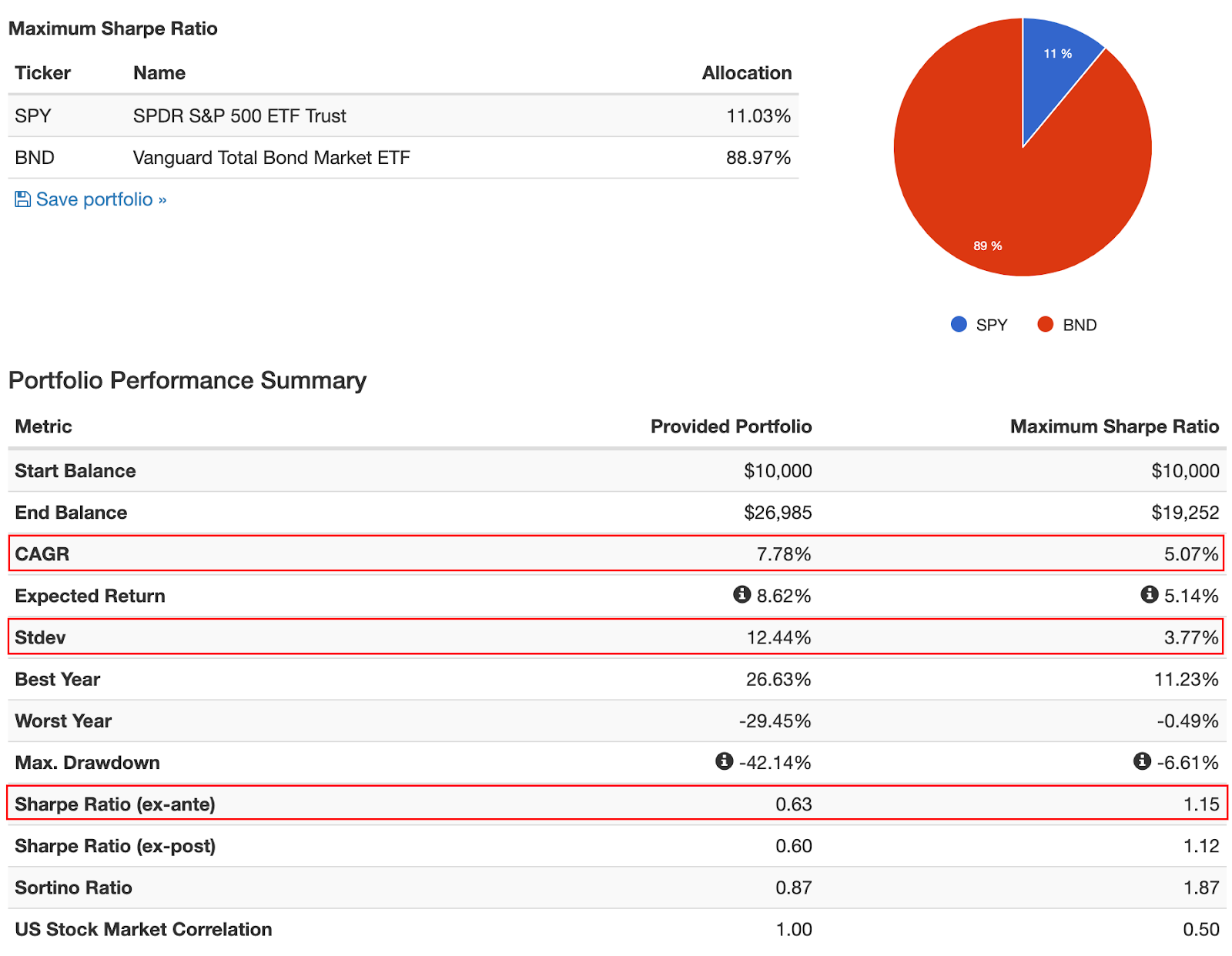1232x956 pixels.
Task: Click the BND legend label
Action: 1080,325
